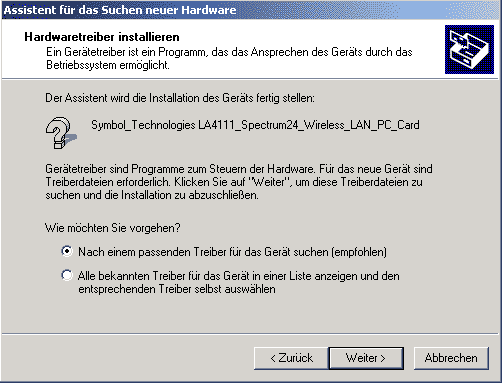Cancel the wizard with Abbrechen
This screenshot has width=502, height=383.
coord(451,358)
